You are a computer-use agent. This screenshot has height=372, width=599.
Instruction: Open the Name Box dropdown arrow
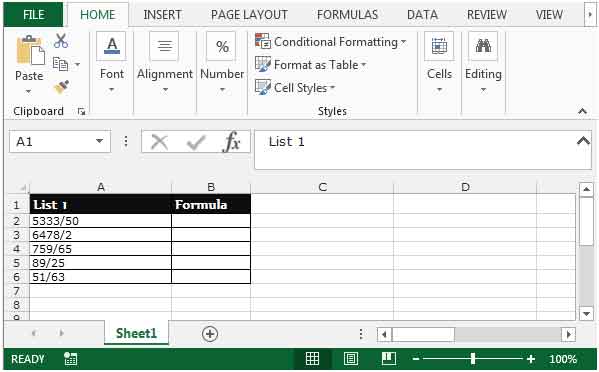(99, 141)
